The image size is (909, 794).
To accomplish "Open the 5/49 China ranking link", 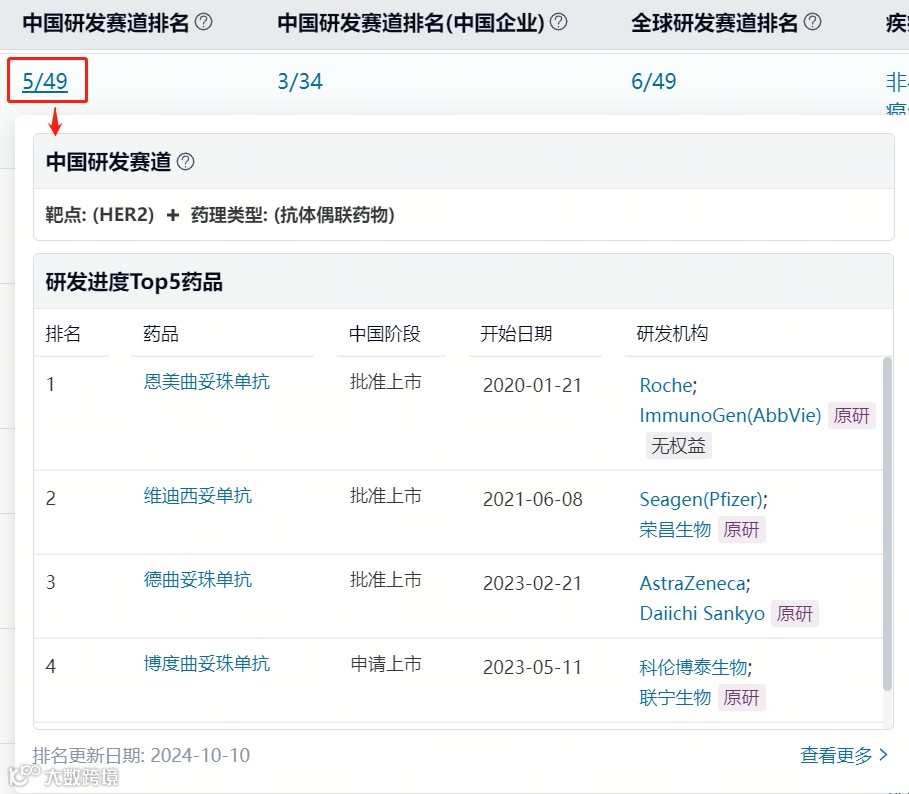I will click(x=45, y=81).
